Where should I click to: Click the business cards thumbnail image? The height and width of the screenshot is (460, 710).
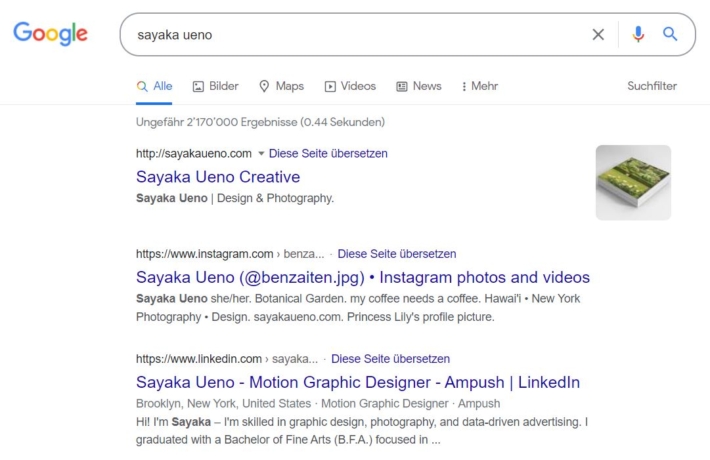633,182
